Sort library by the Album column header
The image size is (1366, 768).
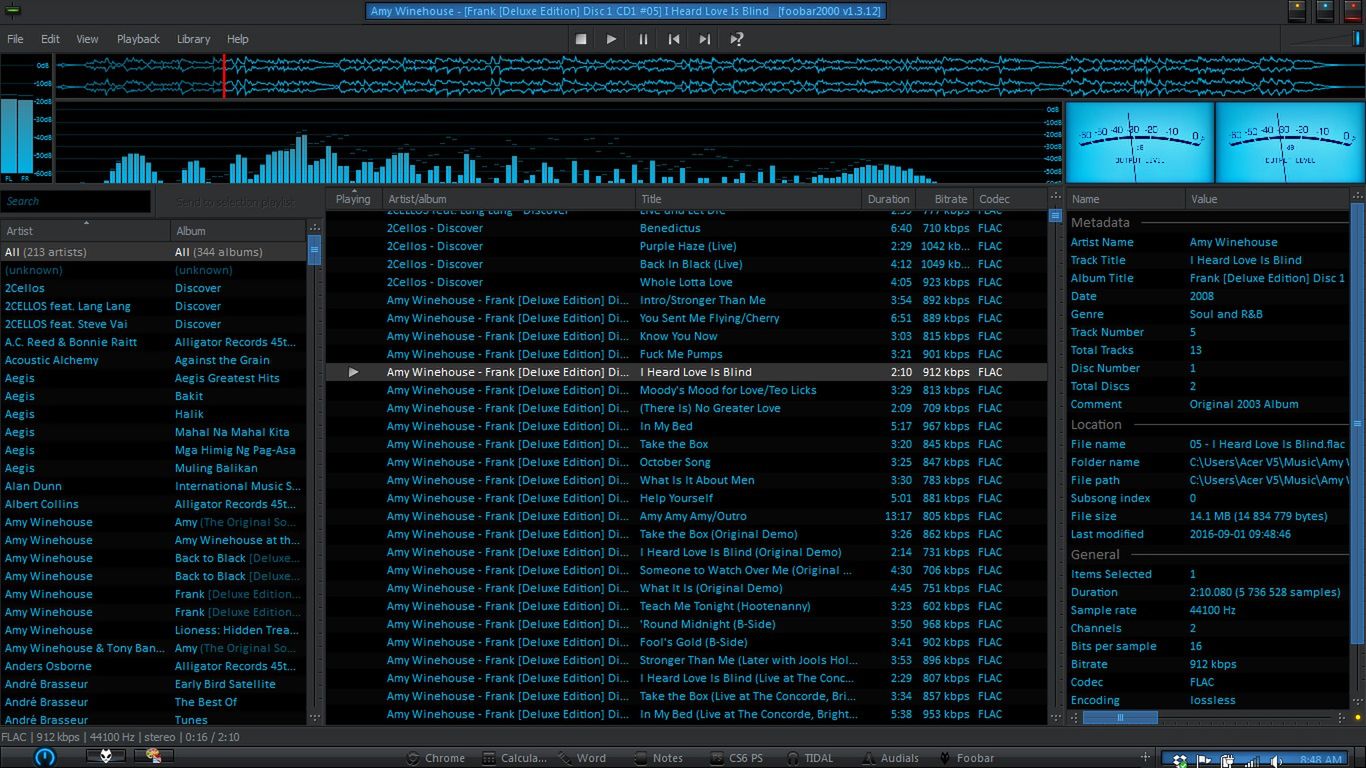pos(238,230)
